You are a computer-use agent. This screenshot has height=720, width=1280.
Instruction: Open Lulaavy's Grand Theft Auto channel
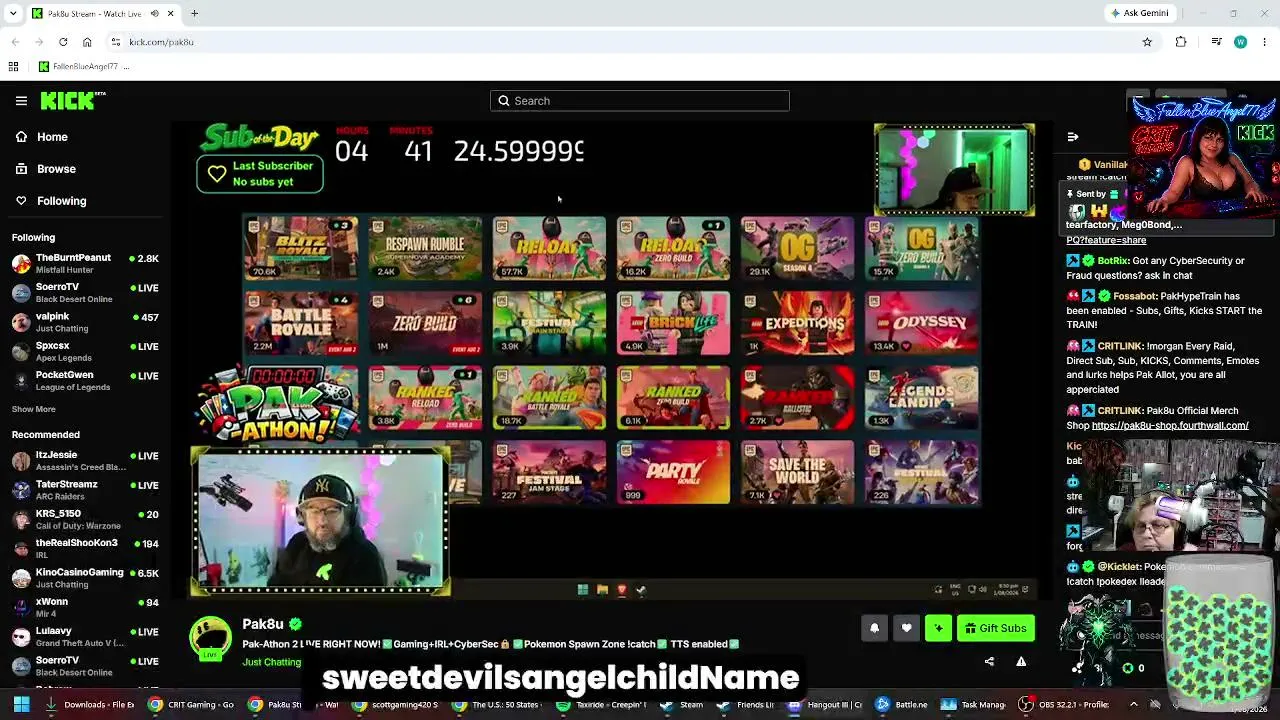[85, 636]
